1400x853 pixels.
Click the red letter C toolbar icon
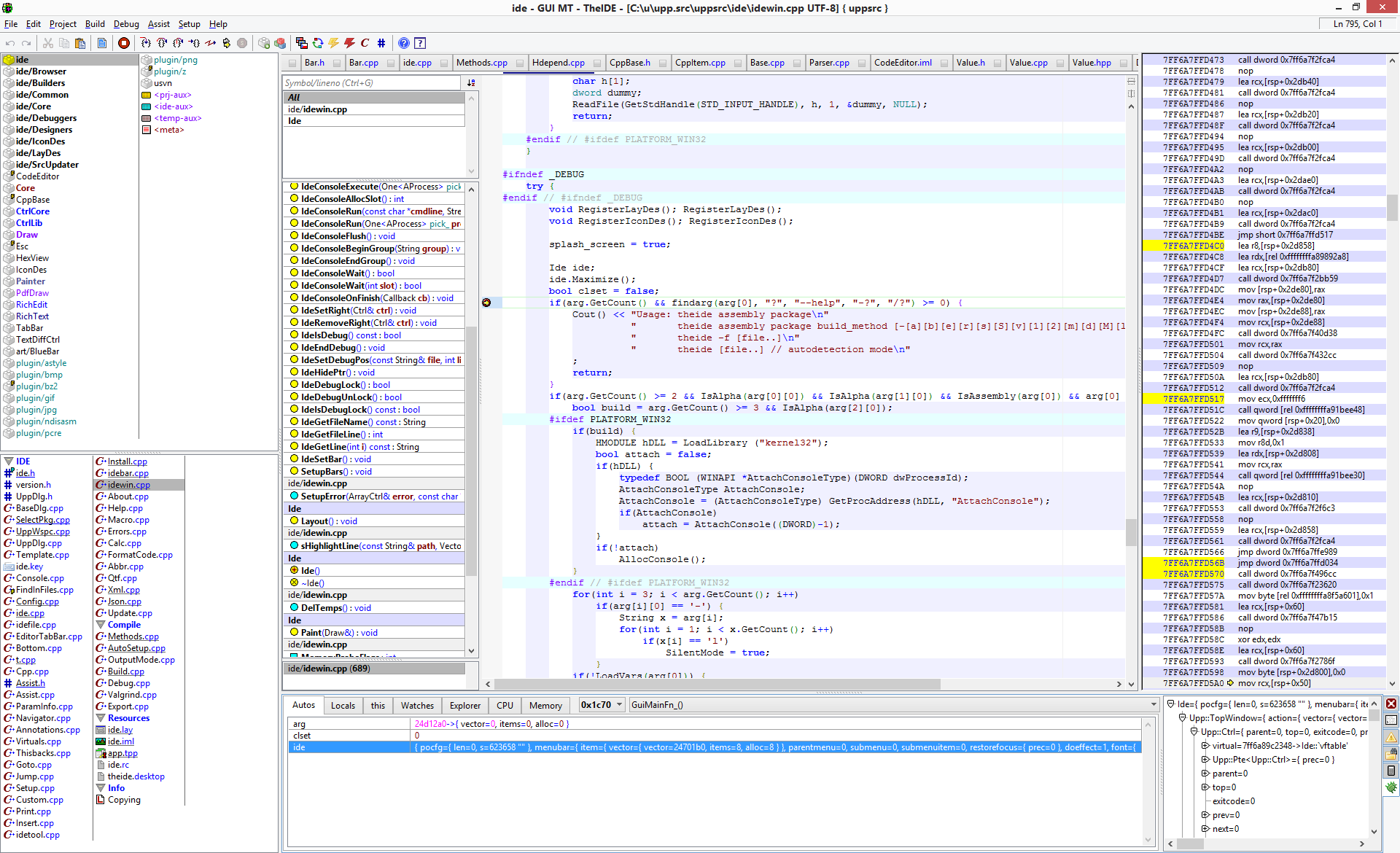(365, 43)
